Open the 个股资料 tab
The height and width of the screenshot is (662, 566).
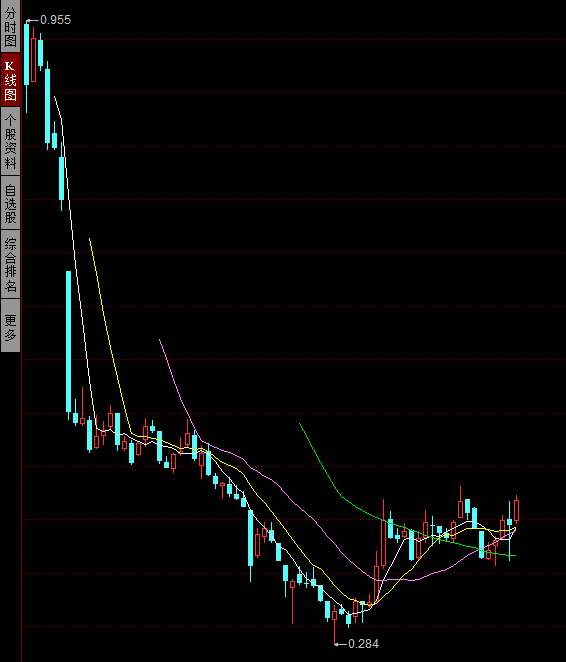pos(10,141)
